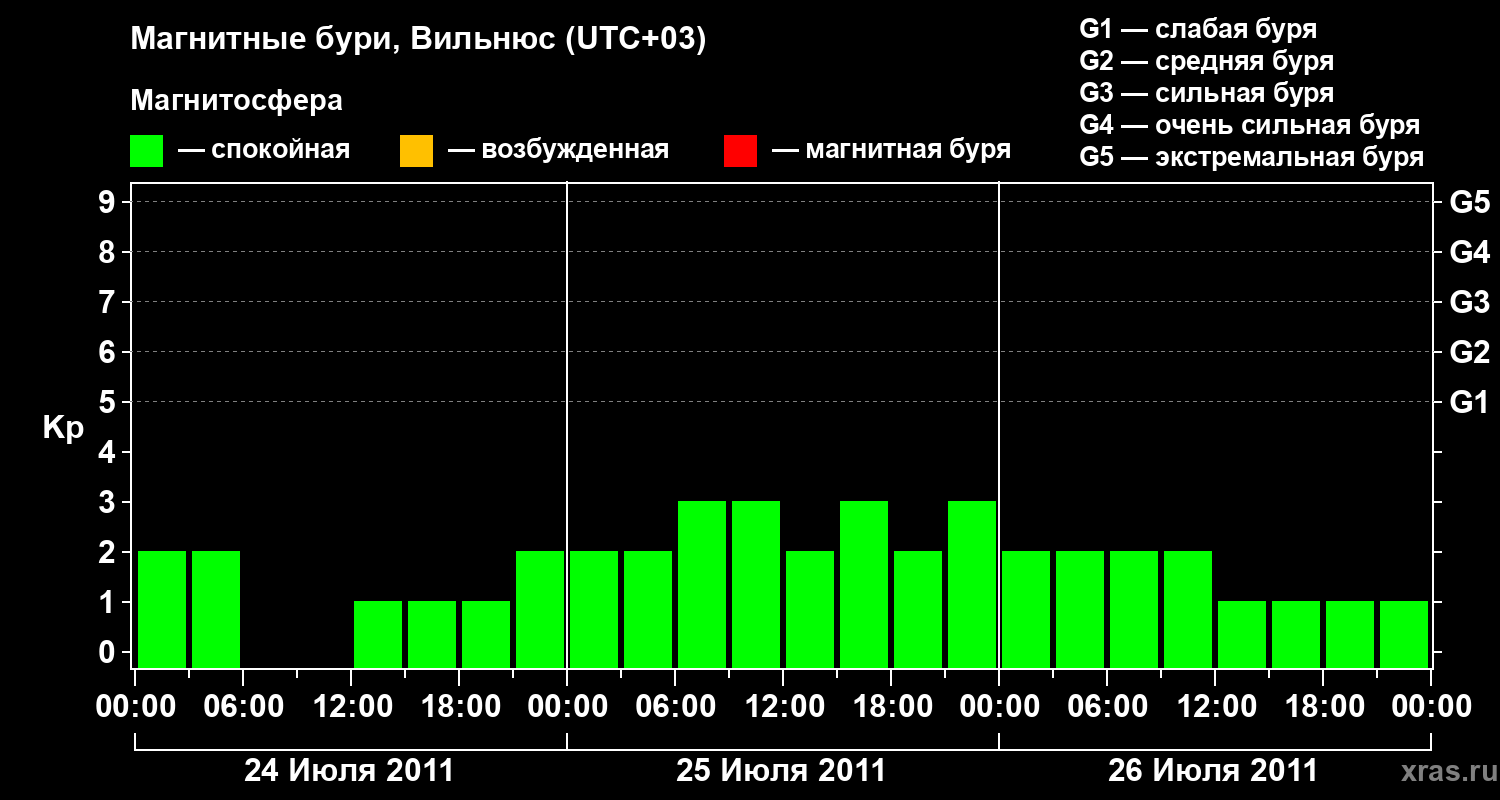Image resolution: width=1500 pixels, height=800 pixels.
Task: Click the 24 Июля 21:00–00:00 bar
Action: pos(540,609)
